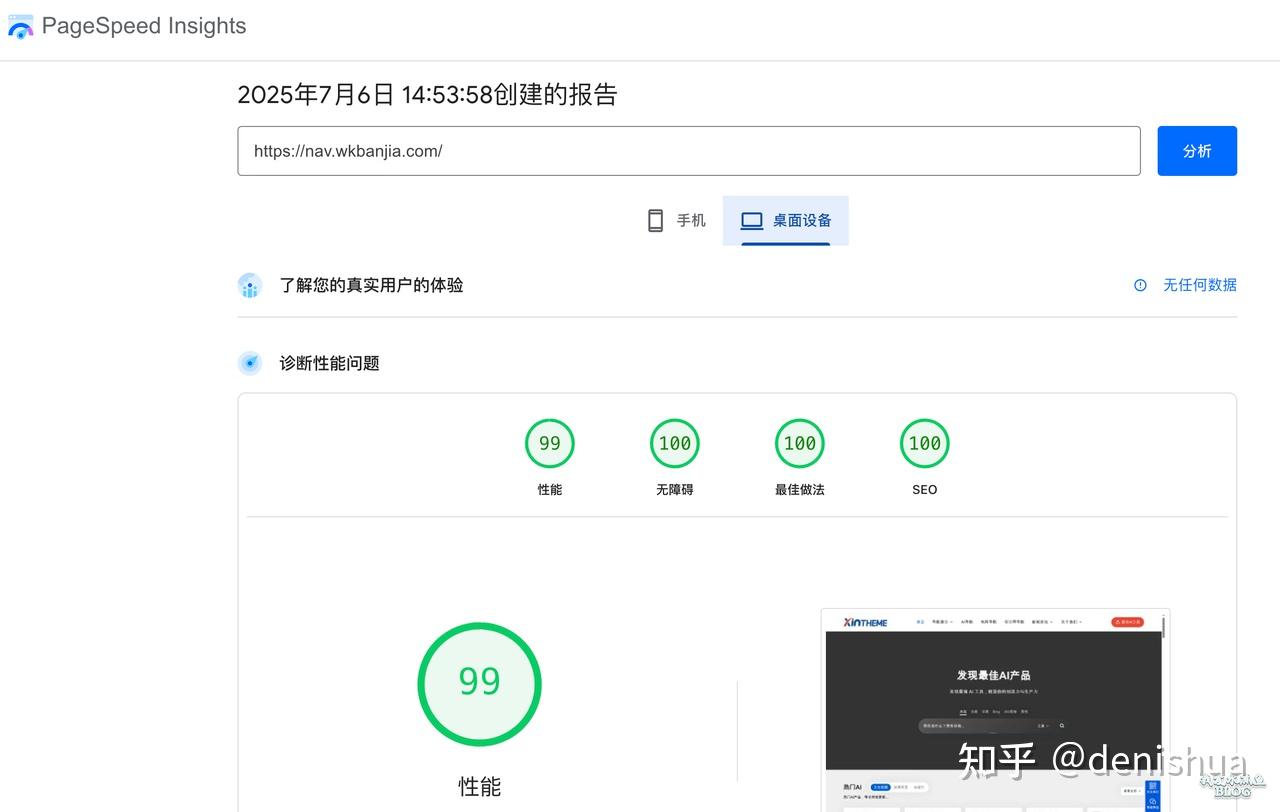
Task: Click the 性能 label under the small gauge
Action: tap(550, 490)
